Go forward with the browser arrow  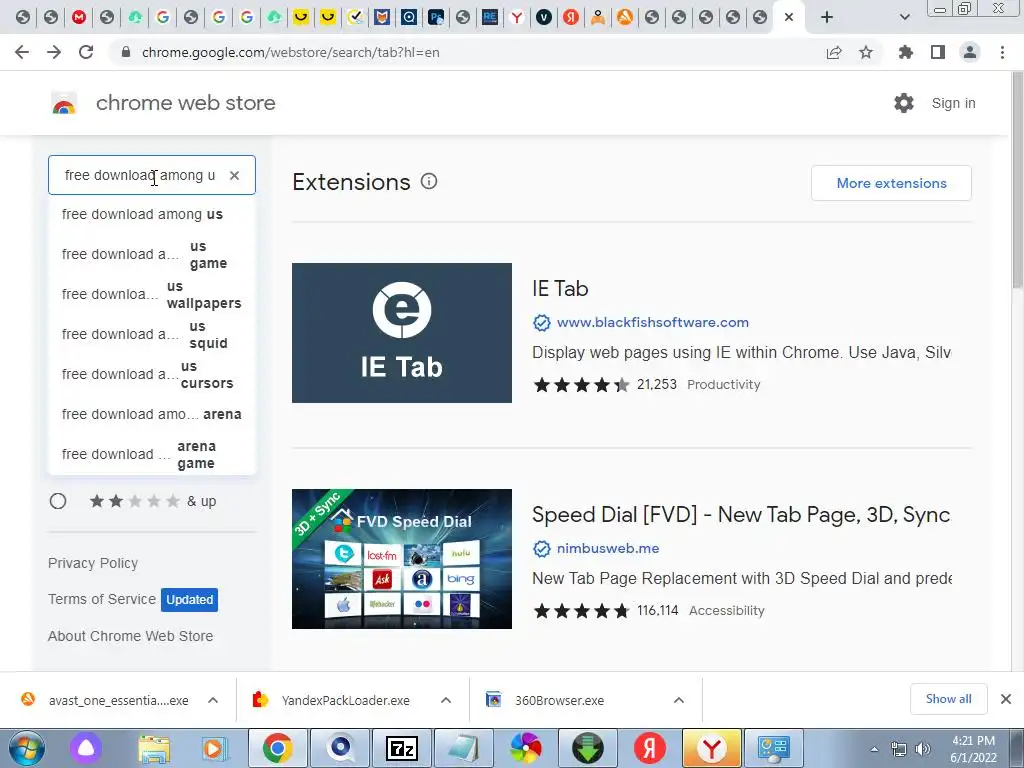pos(54,52)
